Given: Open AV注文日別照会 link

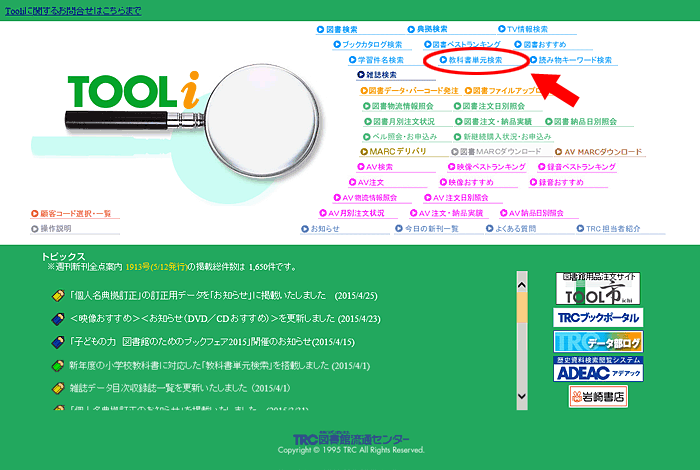Looking at the screenshot, I should pyautogui.click(x=456, y=198).
